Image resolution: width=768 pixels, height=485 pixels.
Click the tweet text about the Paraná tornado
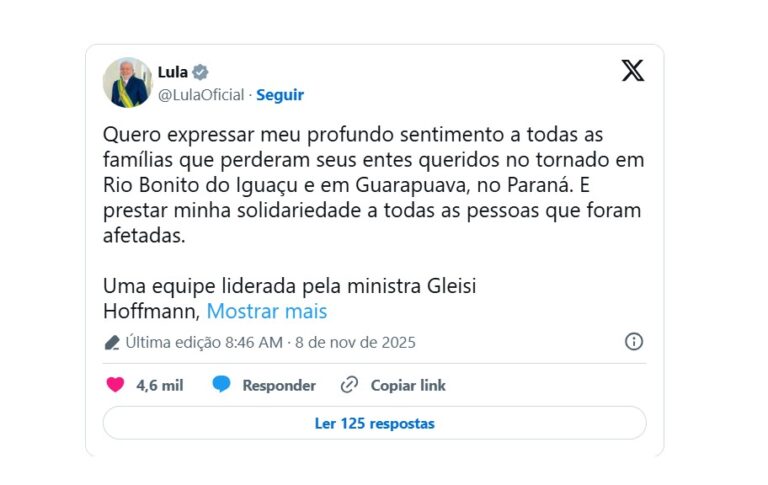[373, 185]
